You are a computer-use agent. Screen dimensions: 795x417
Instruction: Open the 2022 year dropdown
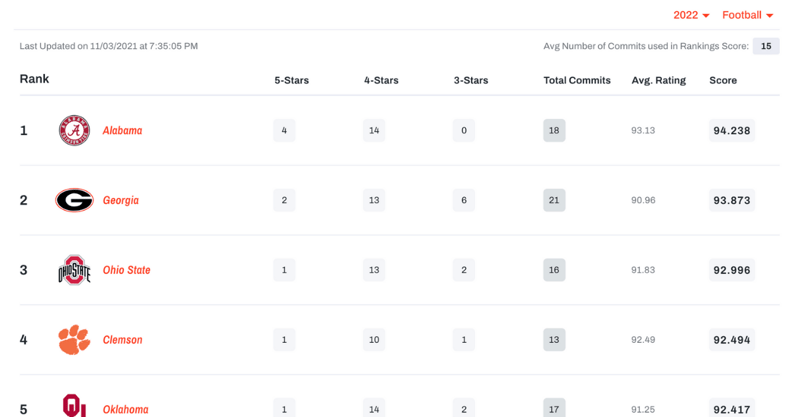[x=691, y=15]
